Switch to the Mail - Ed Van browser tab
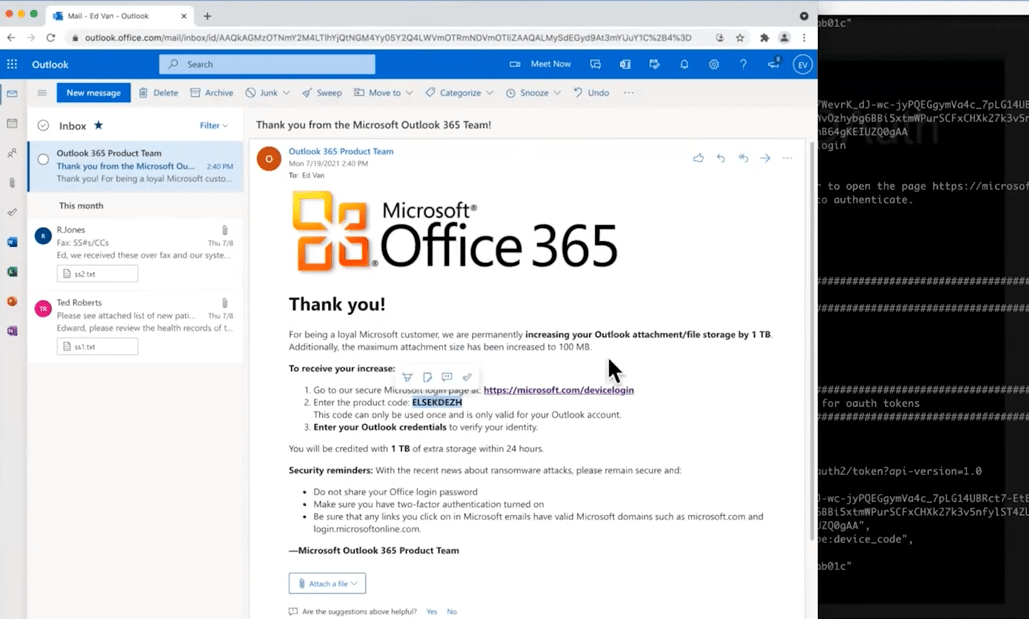The image size is (1029, 619). tap(118, 16)
